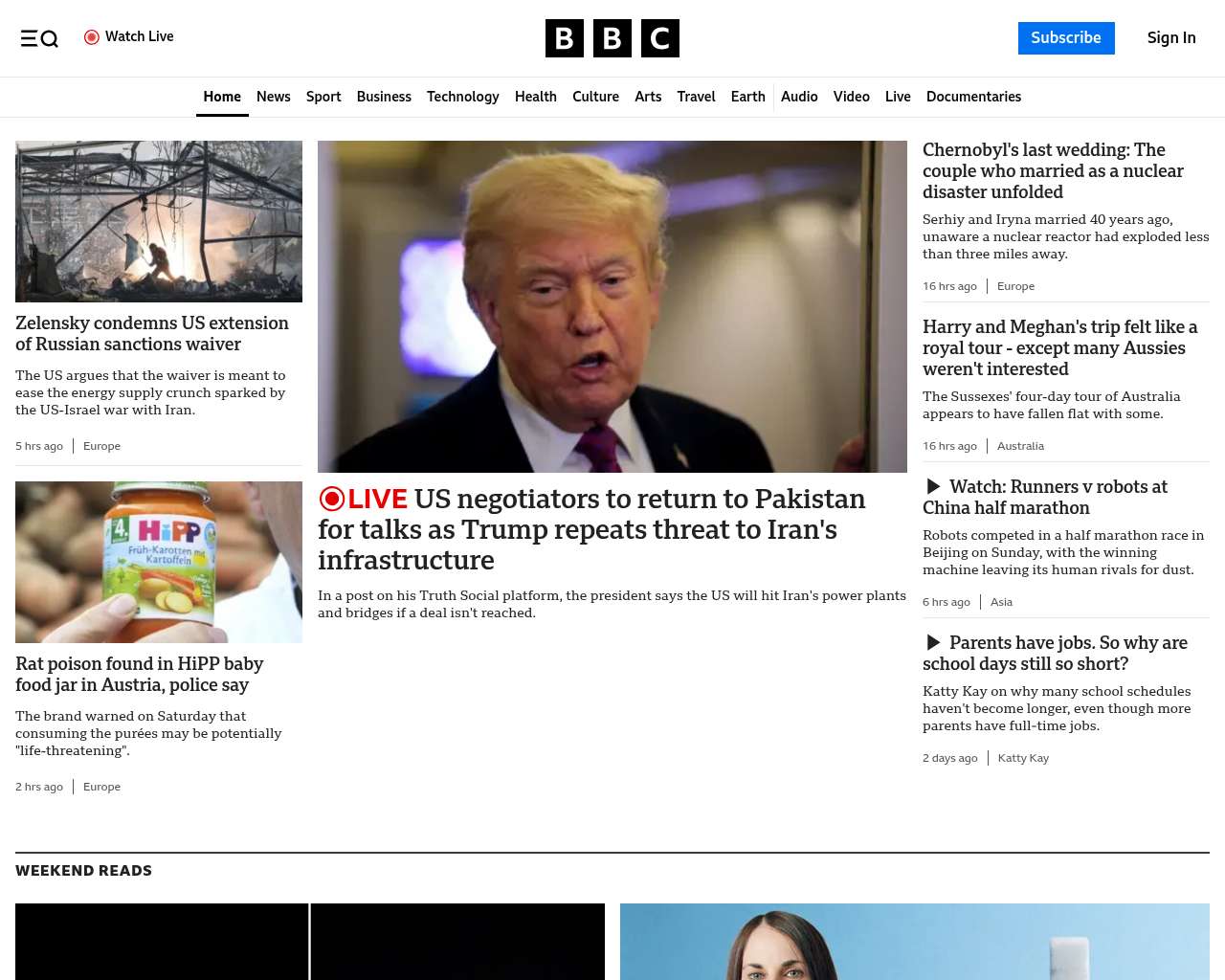Viewport: 1225px width, 980px height.
Task: Go to the BBC logo homepage
Action: point(612,38)
